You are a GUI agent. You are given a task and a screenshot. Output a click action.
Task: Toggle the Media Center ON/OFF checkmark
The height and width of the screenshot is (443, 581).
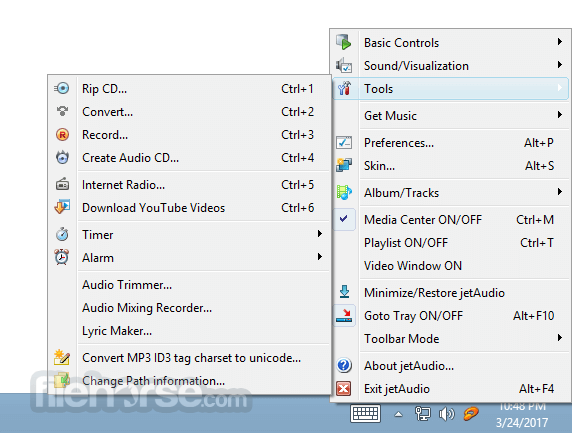click(344, 219)
